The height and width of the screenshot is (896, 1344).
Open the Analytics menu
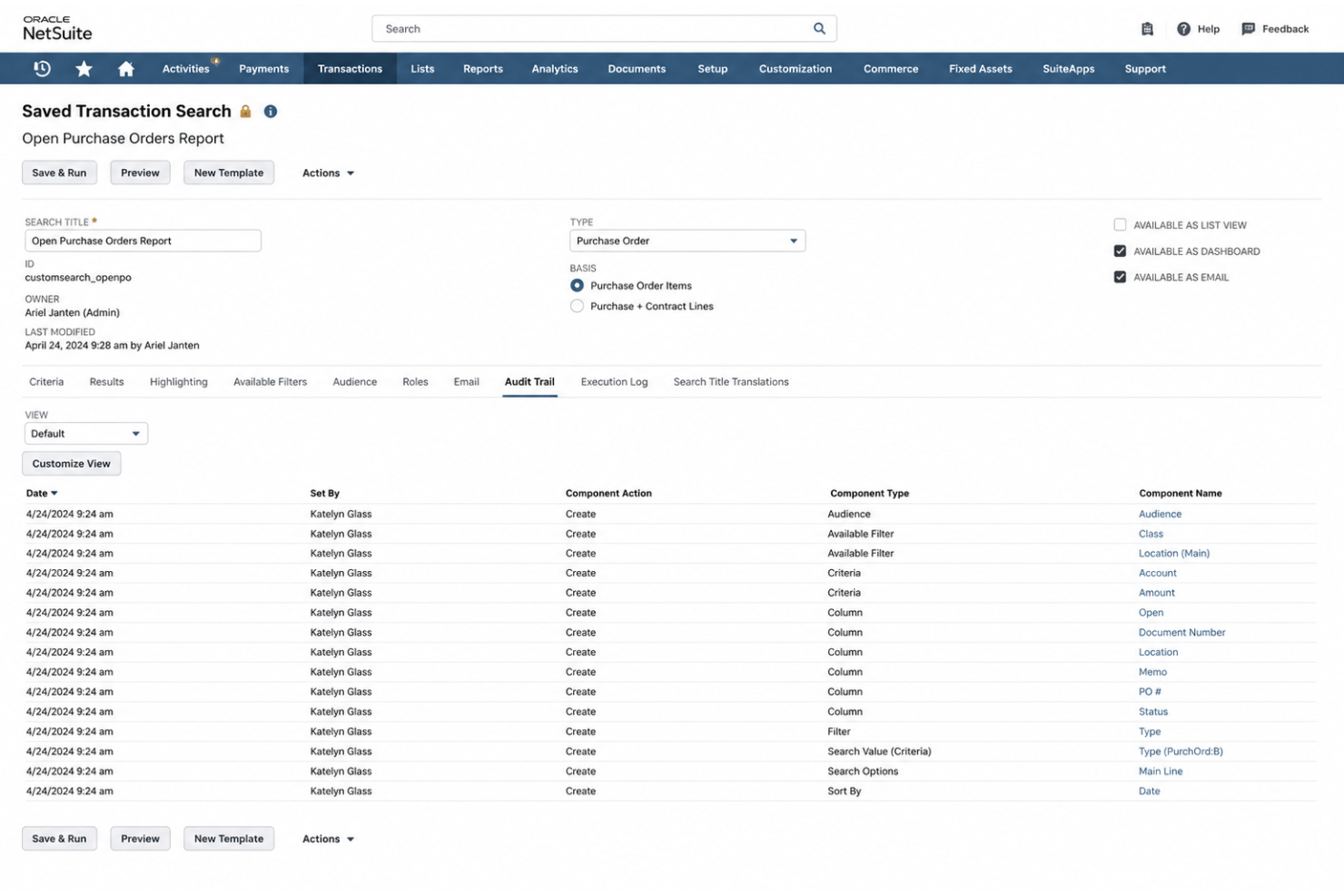tap(555, 68)
